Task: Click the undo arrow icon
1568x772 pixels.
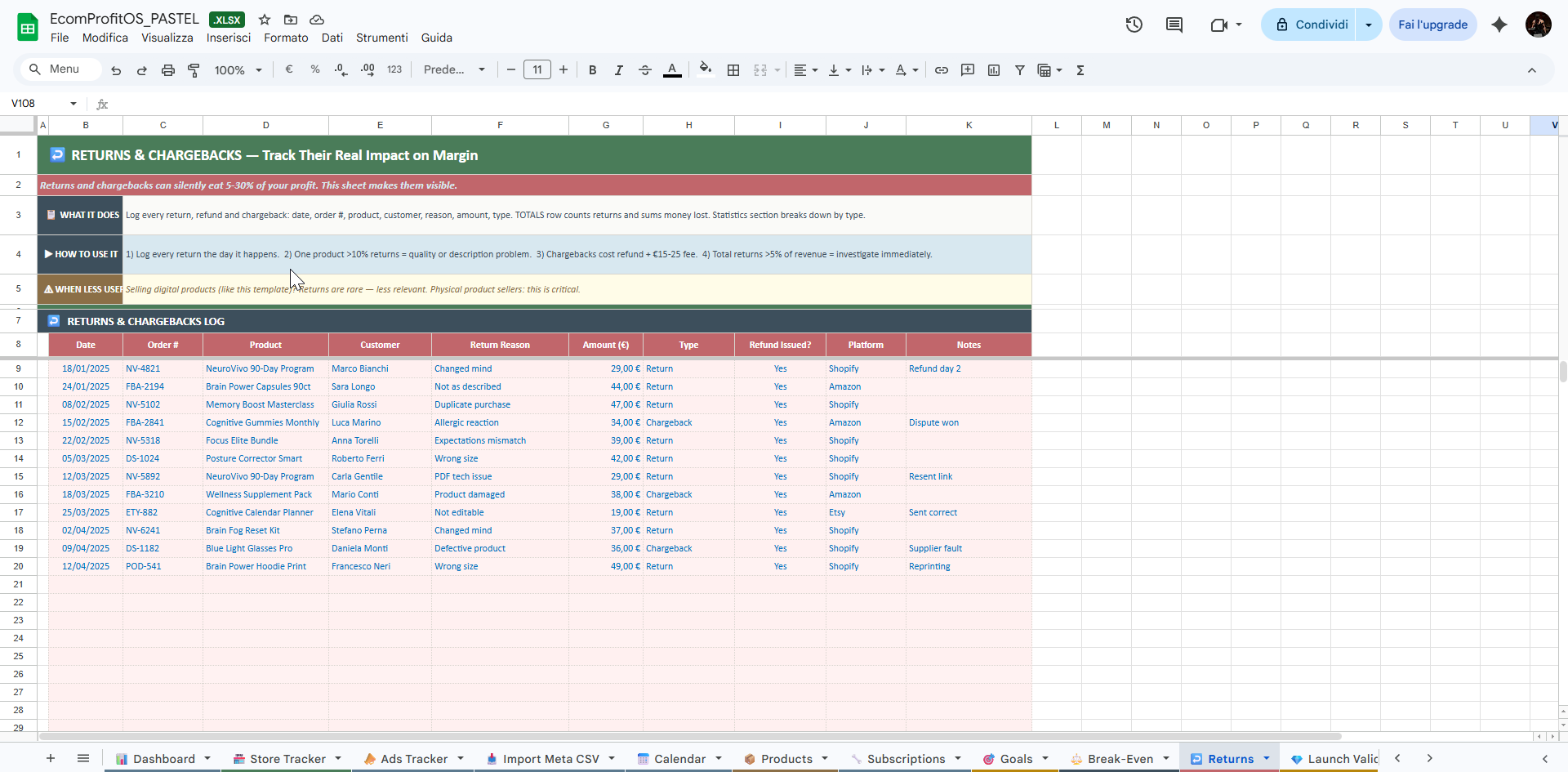Action: [x=116, y=70]
